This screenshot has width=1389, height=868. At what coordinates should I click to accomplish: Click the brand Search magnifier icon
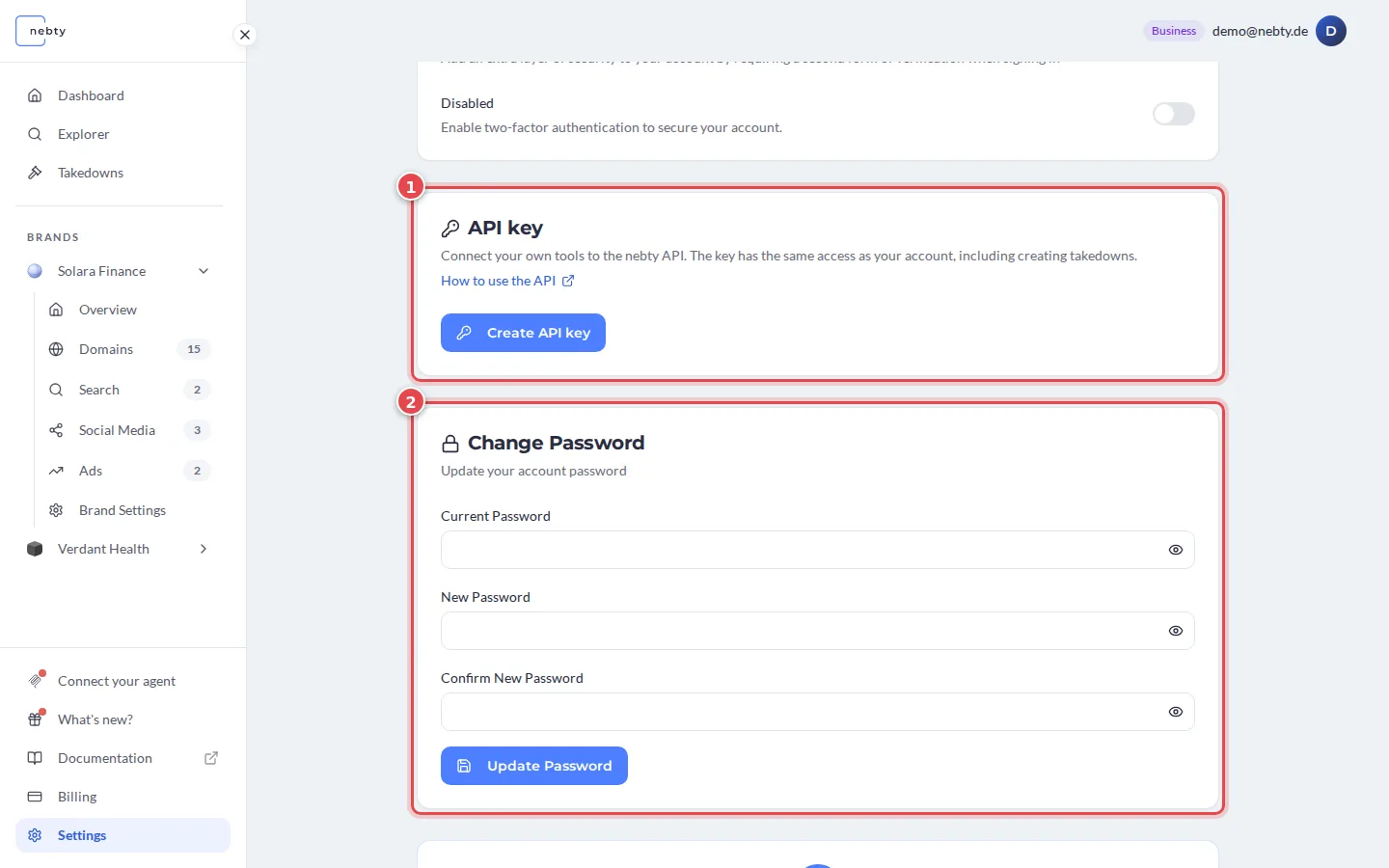pos(56,390)
